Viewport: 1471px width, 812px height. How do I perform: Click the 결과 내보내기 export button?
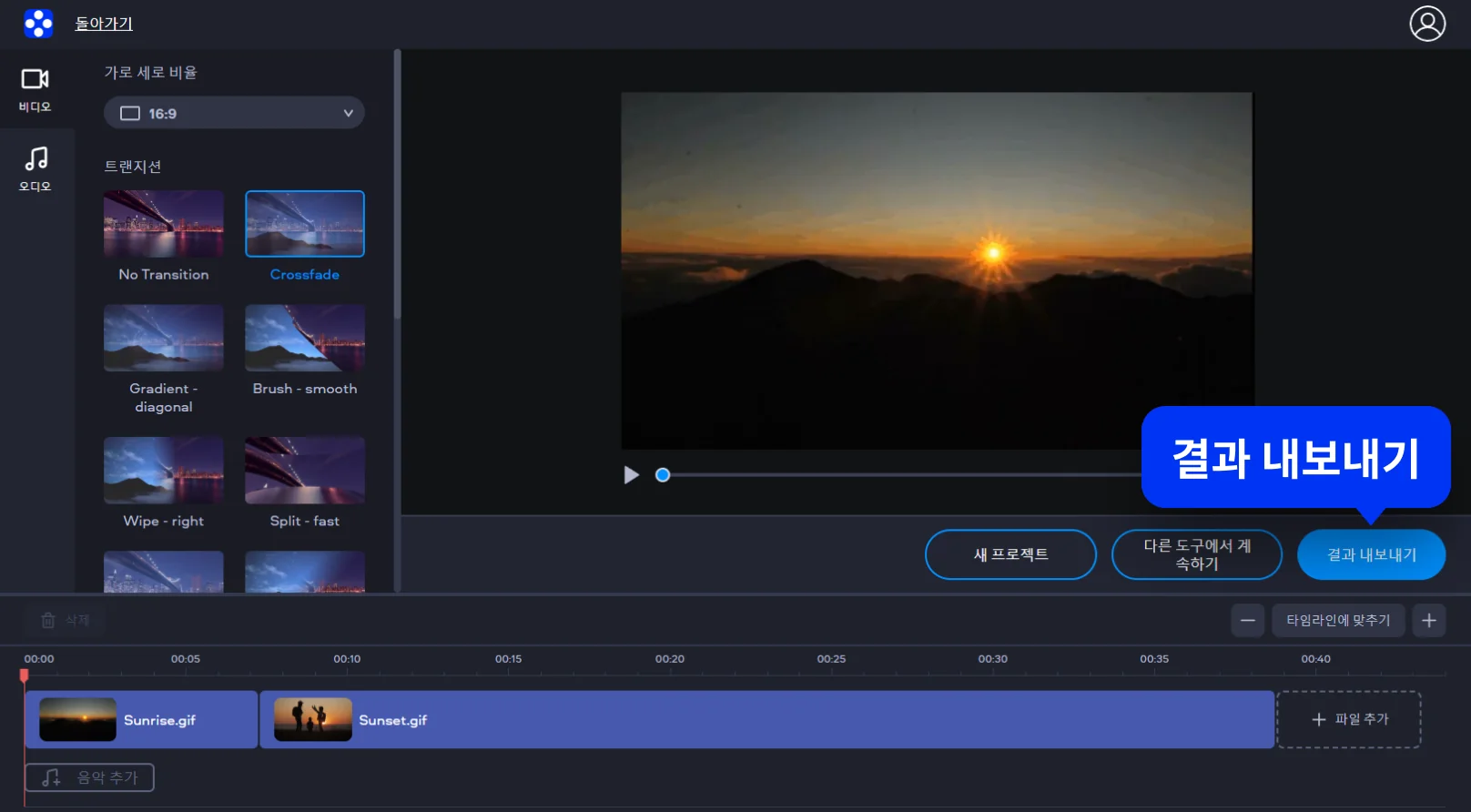1371,554
